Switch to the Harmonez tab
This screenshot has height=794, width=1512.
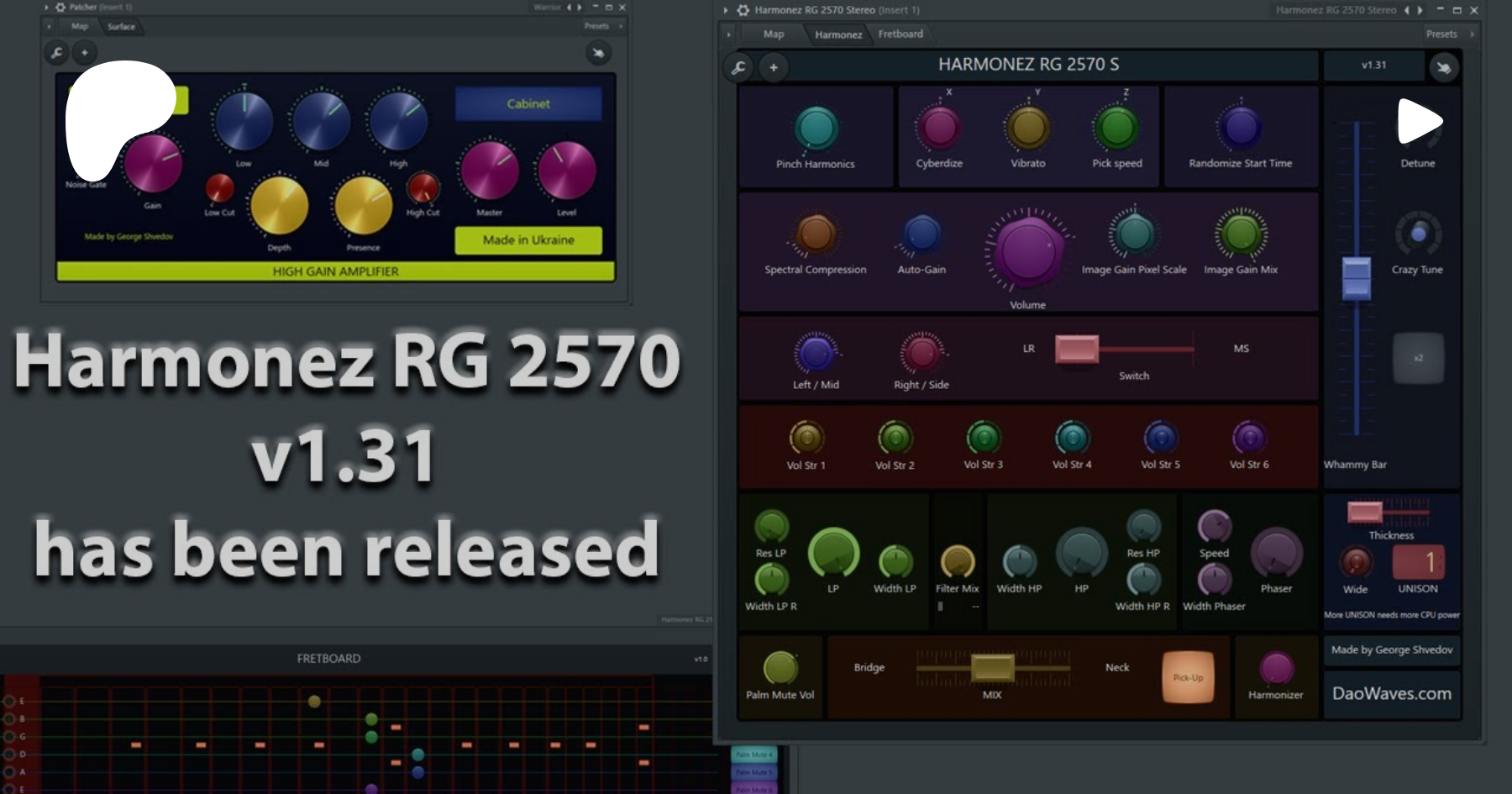click(838, 34)
